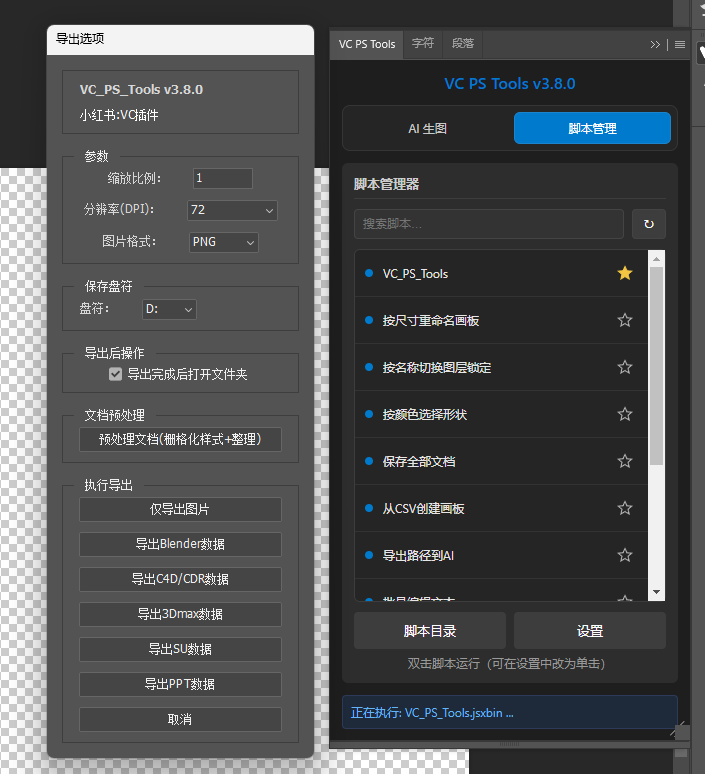Viewport: 705px width, 774px height.
Task: Favorite the 按尺寸重命名画板 script star
Action: click(625, 320)
